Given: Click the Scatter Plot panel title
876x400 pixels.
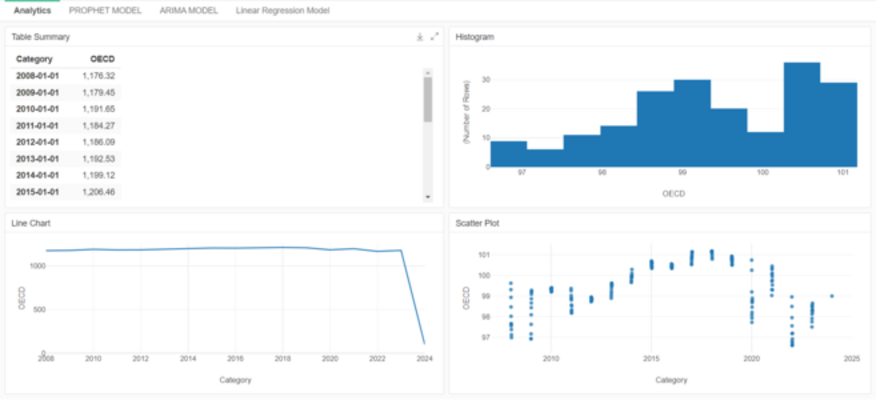Looking at the screenshot, I should [477, 223].
